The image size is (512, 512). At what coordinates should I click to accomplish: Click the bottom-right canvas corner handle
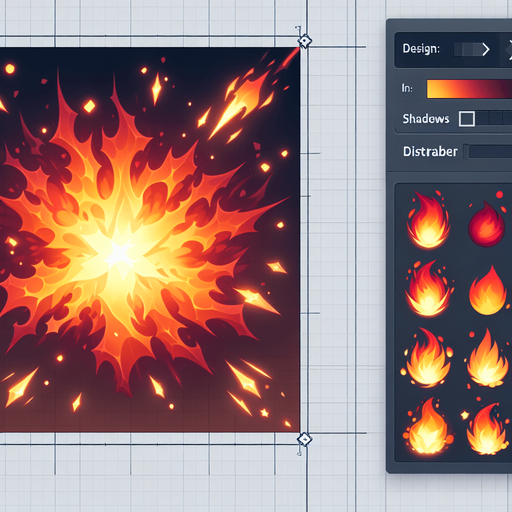coord(304,439)
